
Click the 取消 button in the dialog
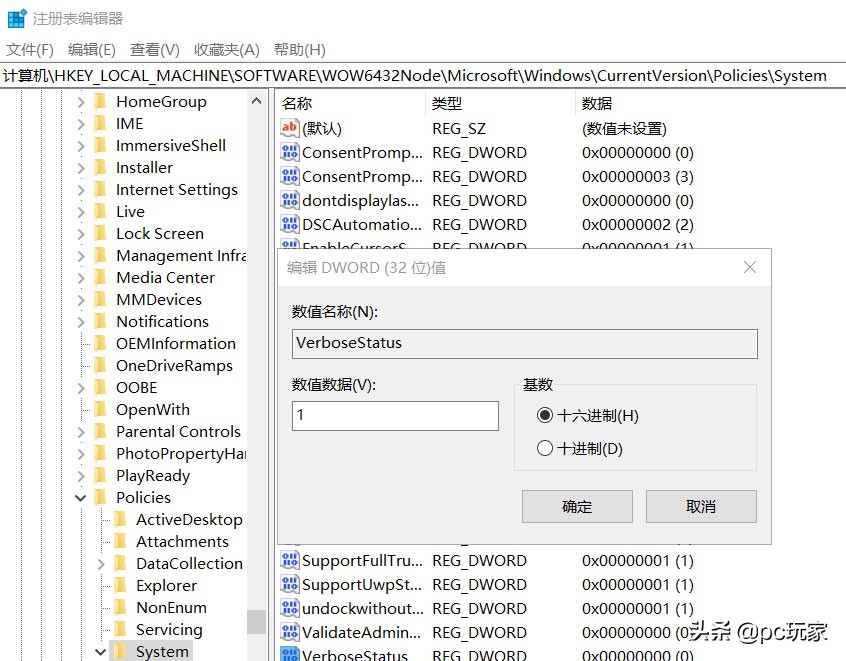(x=700, y=506)
